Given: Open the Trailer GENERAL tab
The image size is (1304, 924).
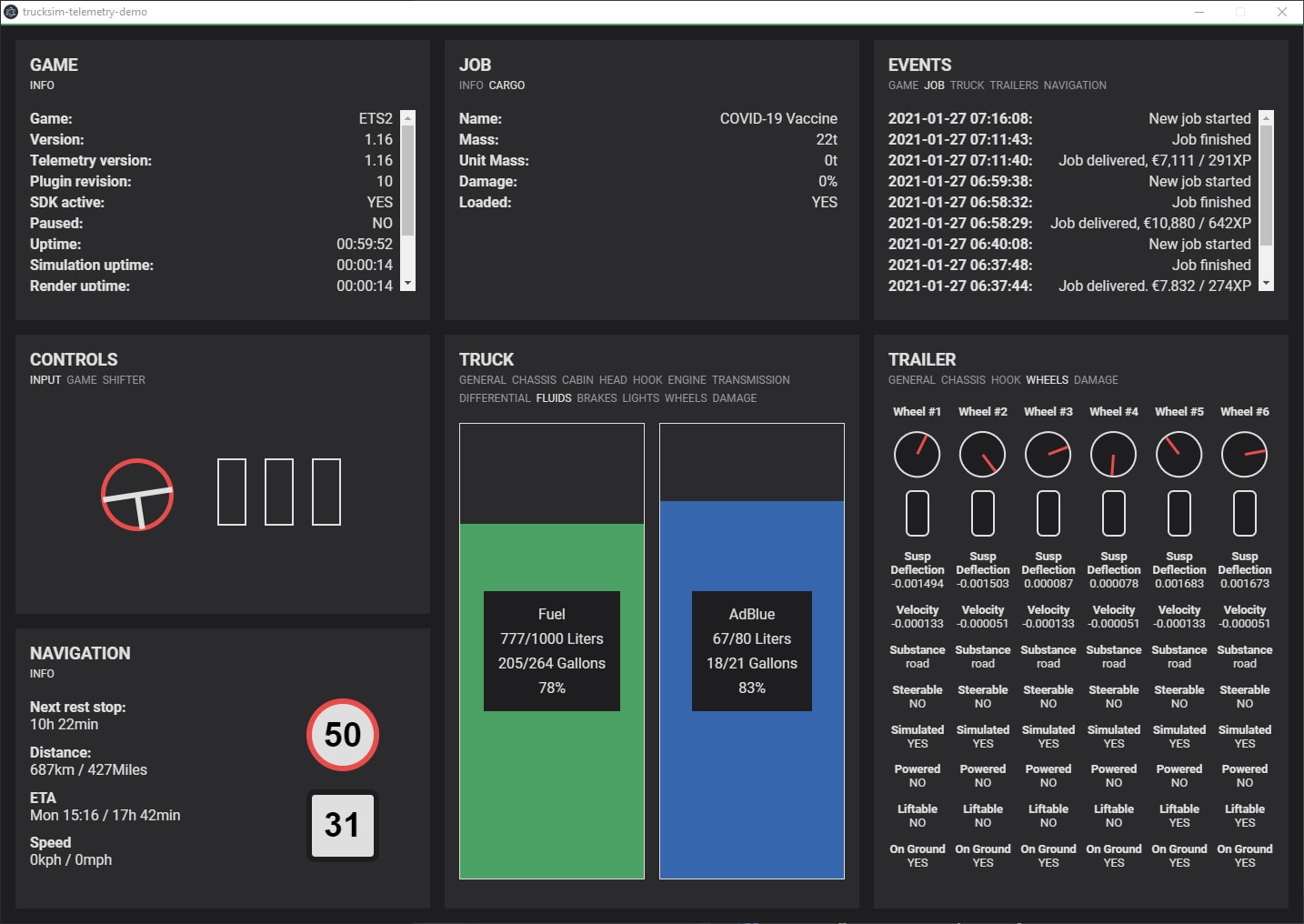Looking at the screenshot, I should [x=911, y=380].
